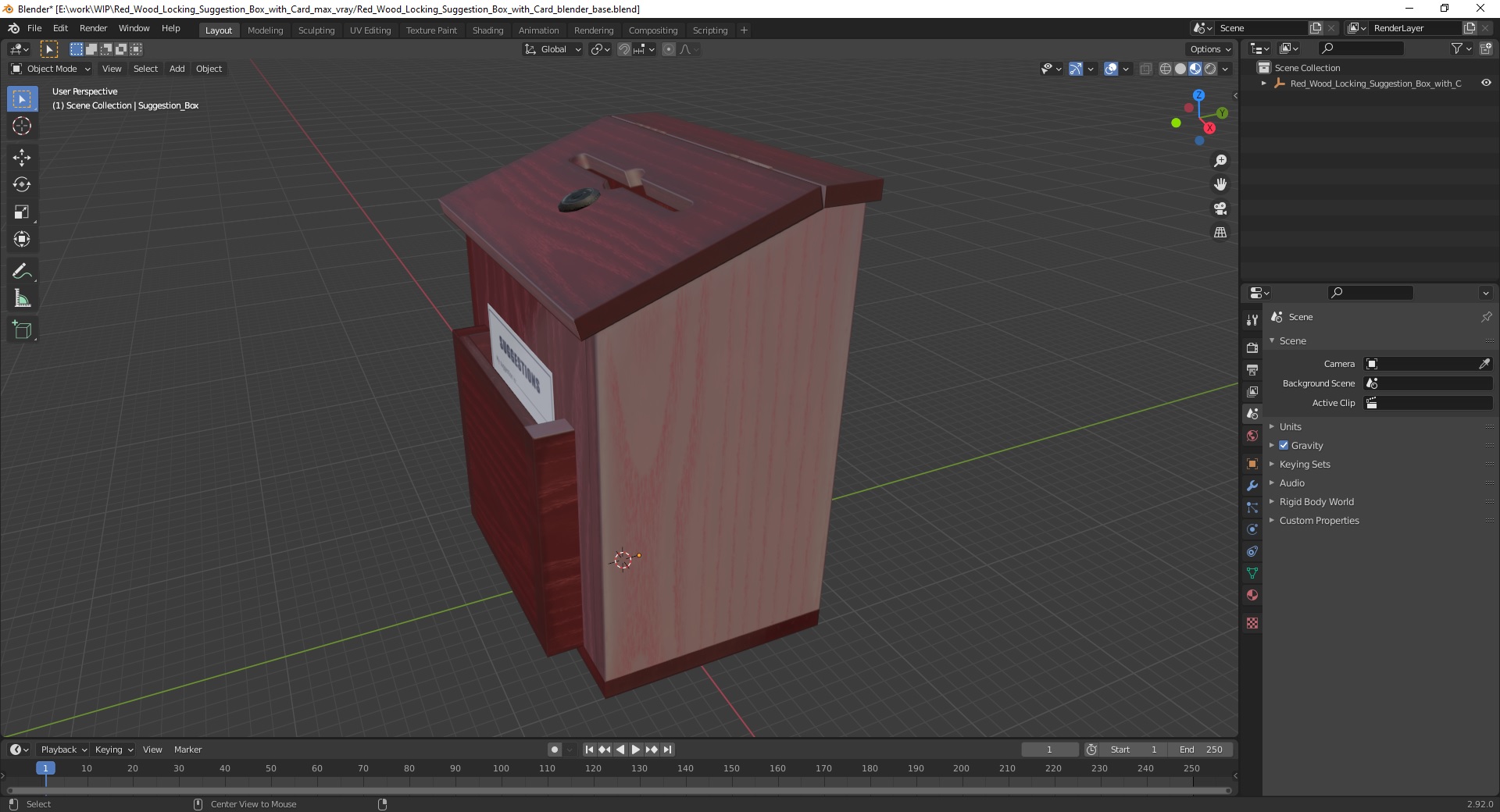Activate the Rotate tool

click(22, 184)
